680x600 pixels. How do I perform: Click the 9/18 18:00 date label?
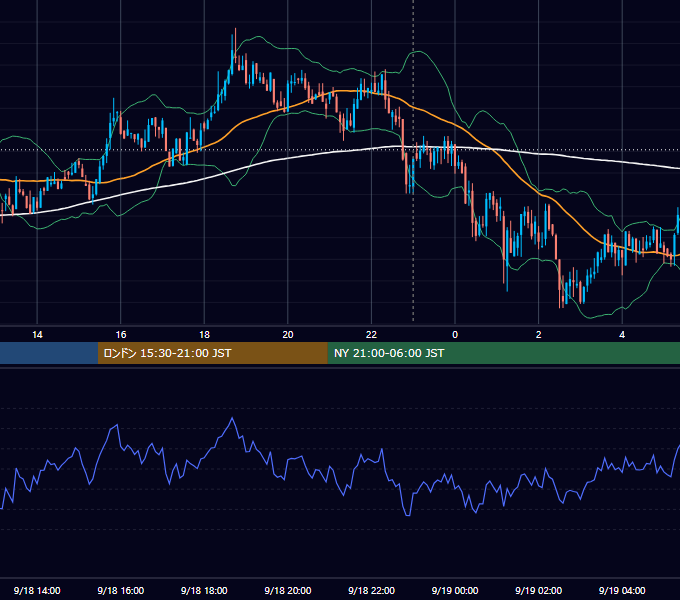tap(204, 590)
